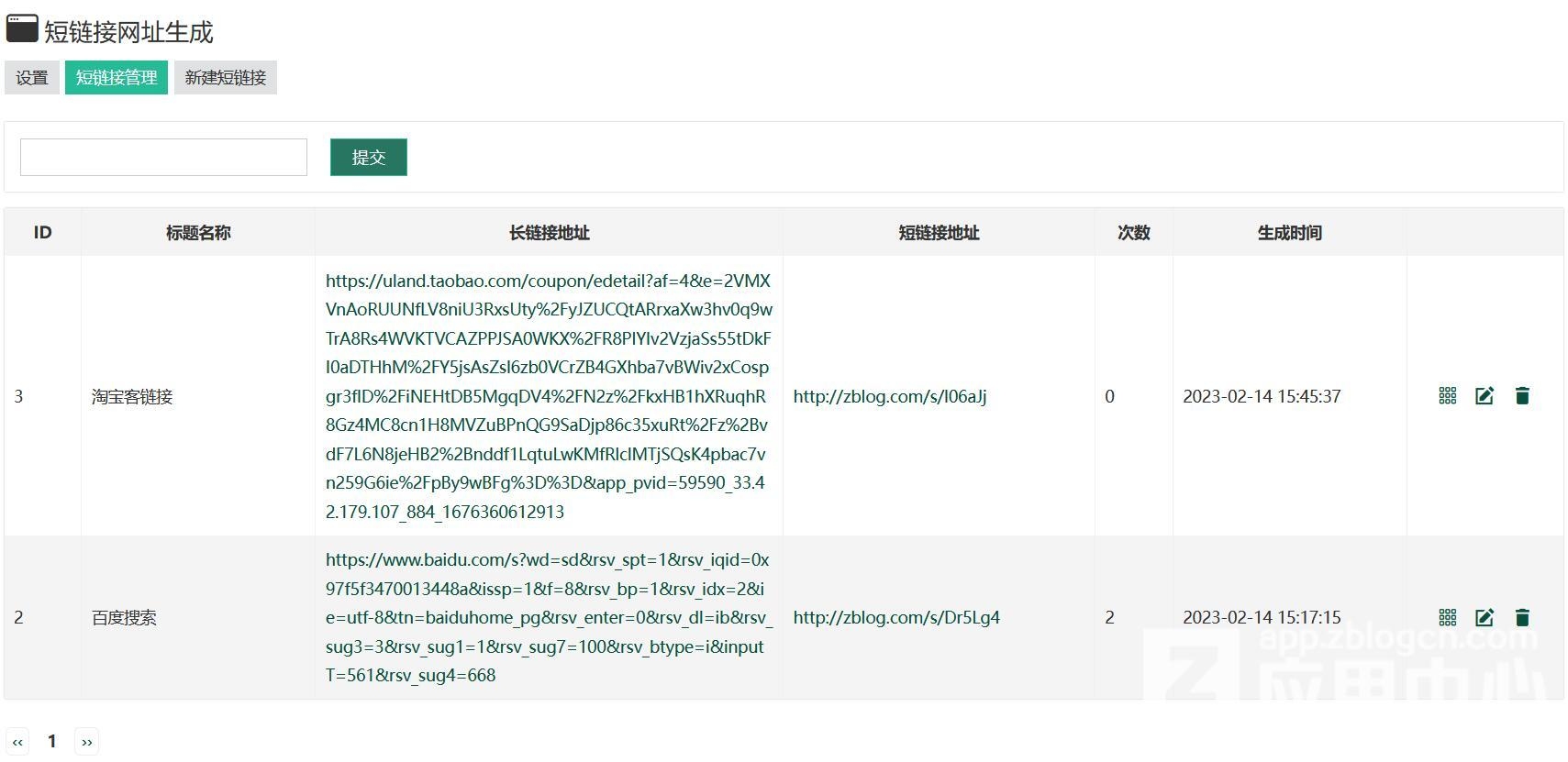The width and height of the screenshot is (1568, 762).
Task: Edit the 淘宝客链接 short link
Action: pyautogui.click(x=1484, y=396)
